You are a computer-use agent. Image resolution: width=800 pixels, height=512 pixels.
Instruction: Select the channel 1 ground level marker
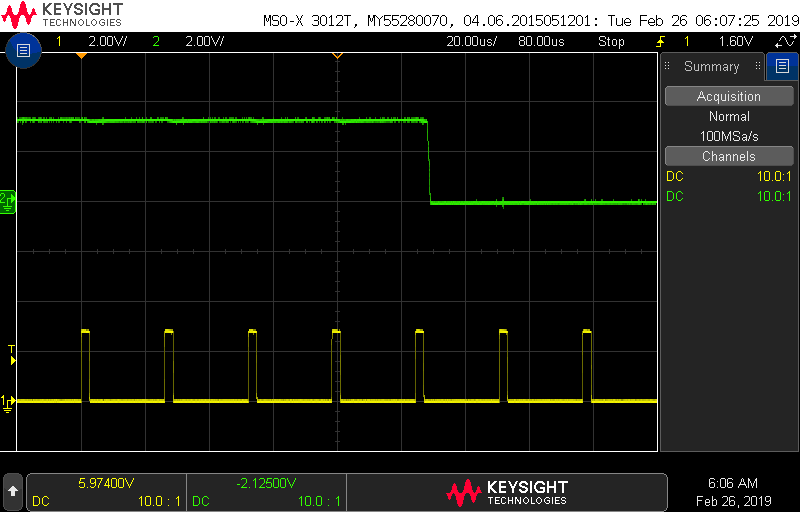(8, 403)
